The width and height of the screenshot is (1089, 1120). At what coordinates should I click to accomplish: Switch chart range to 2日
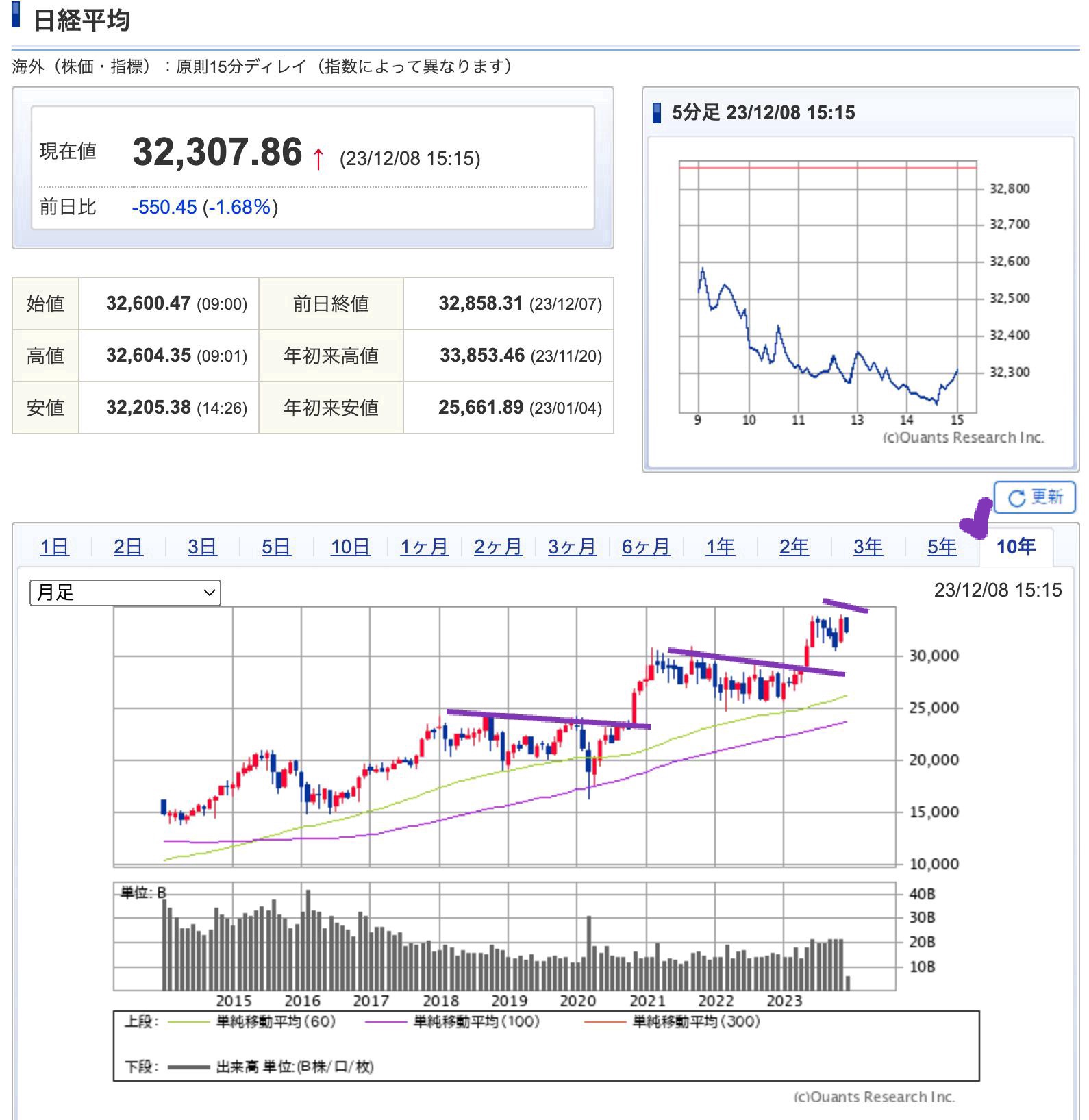coord(128,547)
